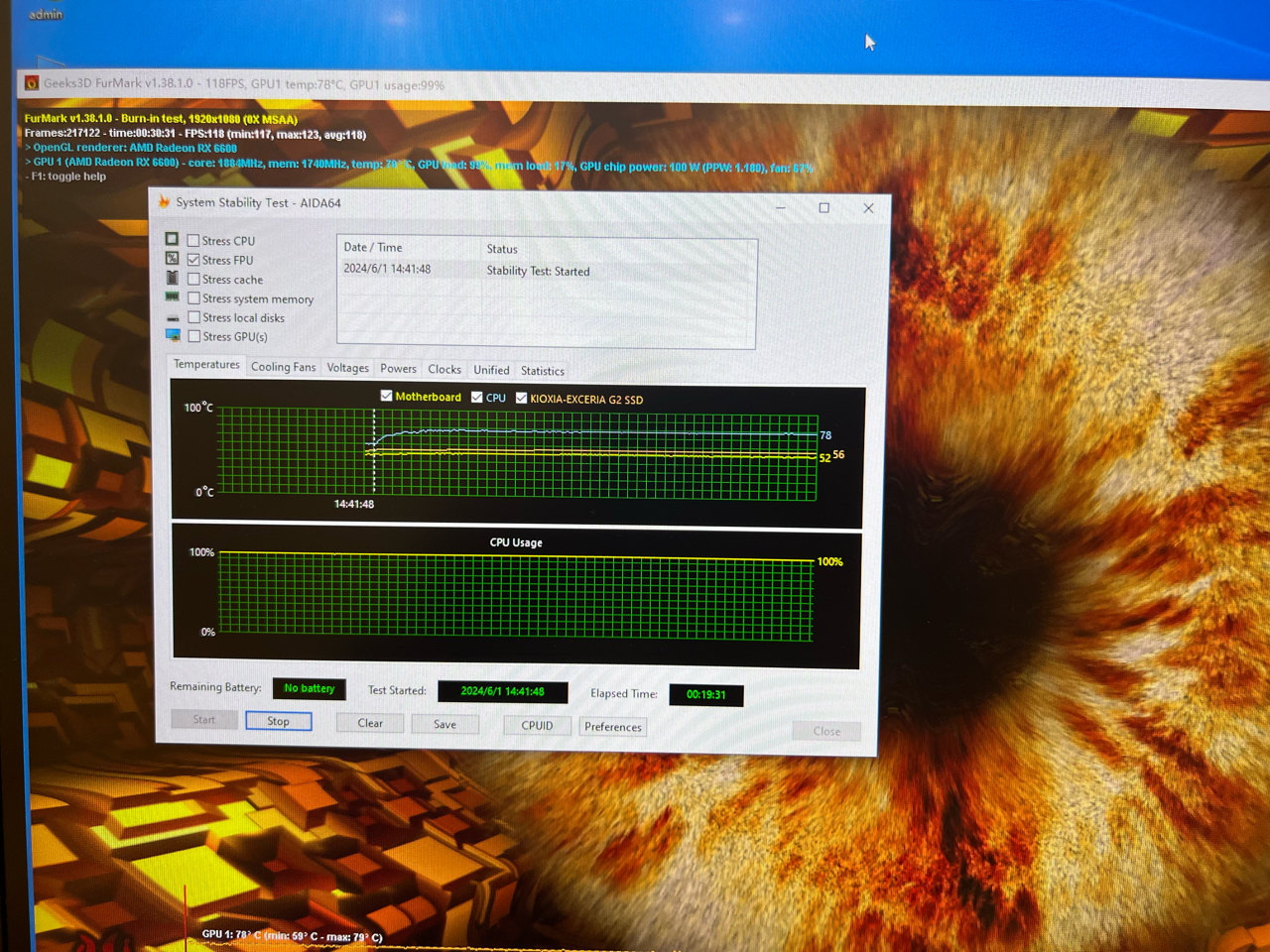Click the Elapsed Time display showing 00:19:31
This screenshot has width=1270, height=952.
point(705,694)
